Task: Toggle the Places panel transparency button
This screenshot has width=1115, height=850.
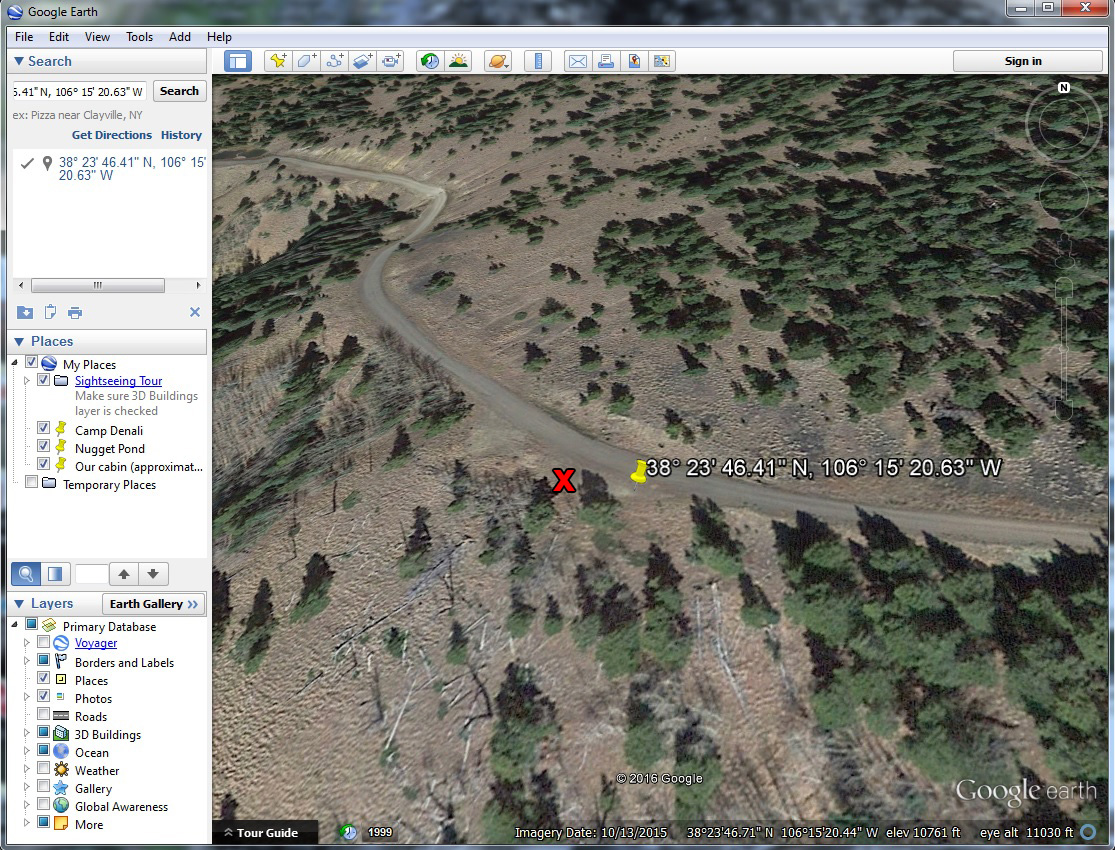Action: pos(55,574)
